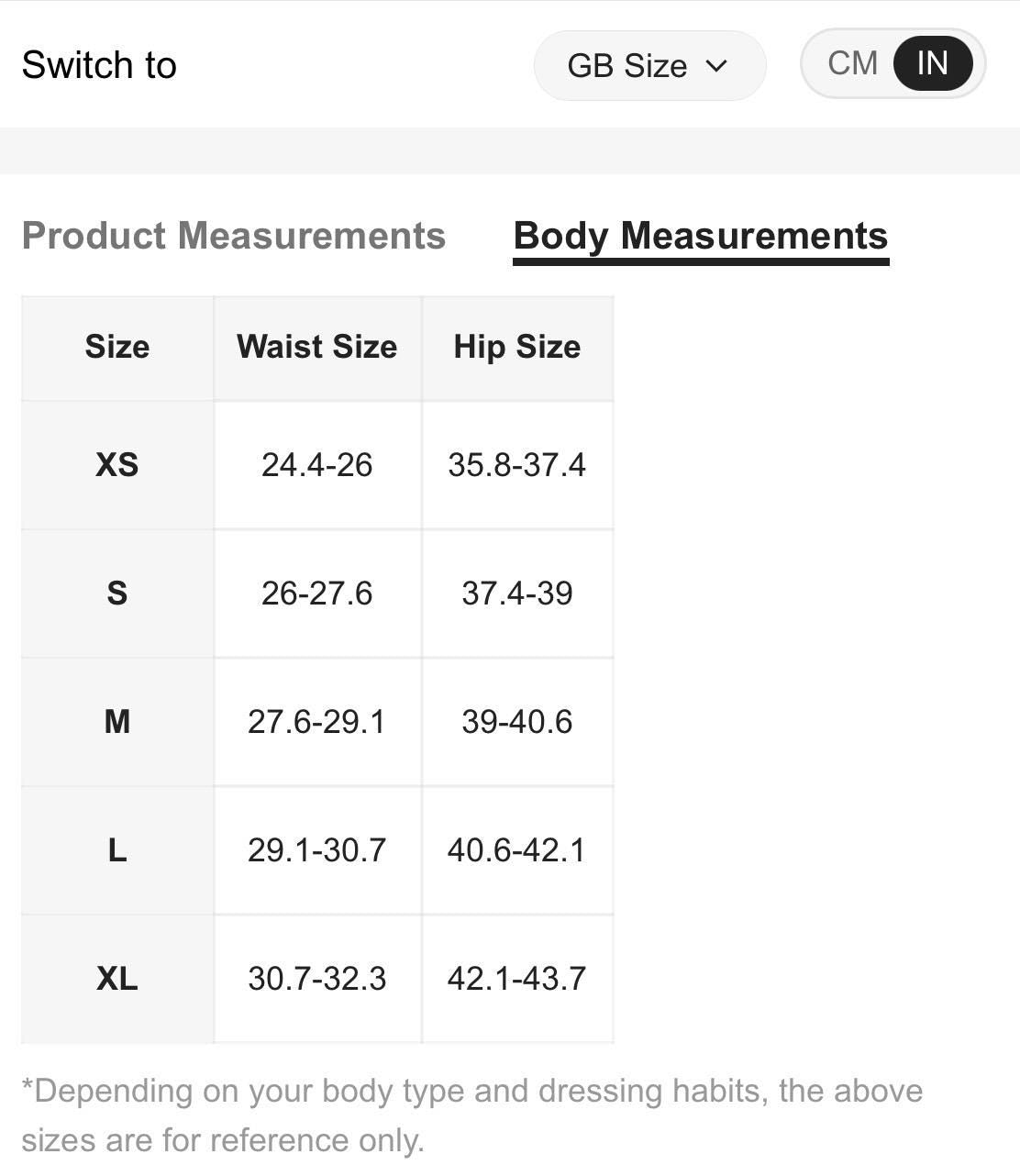Image resolution: width=1020 pixels, height=1176 pixels.
Task: Switch units to CM
Action: [x=852, y=63]
